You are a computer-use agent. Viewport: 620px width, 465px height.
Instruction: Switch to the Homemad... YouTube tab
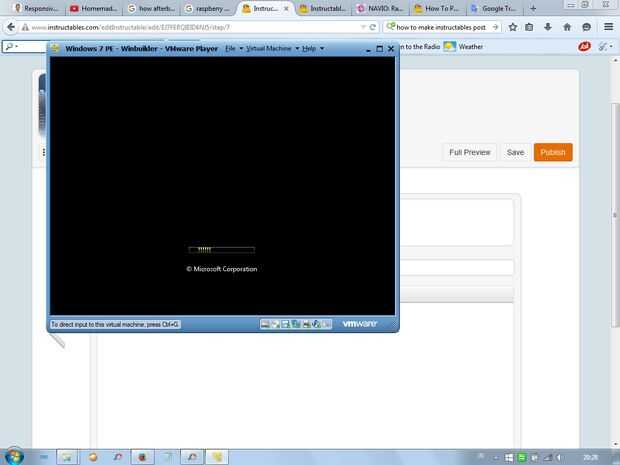pyautogui.click(x=93, y=8)
